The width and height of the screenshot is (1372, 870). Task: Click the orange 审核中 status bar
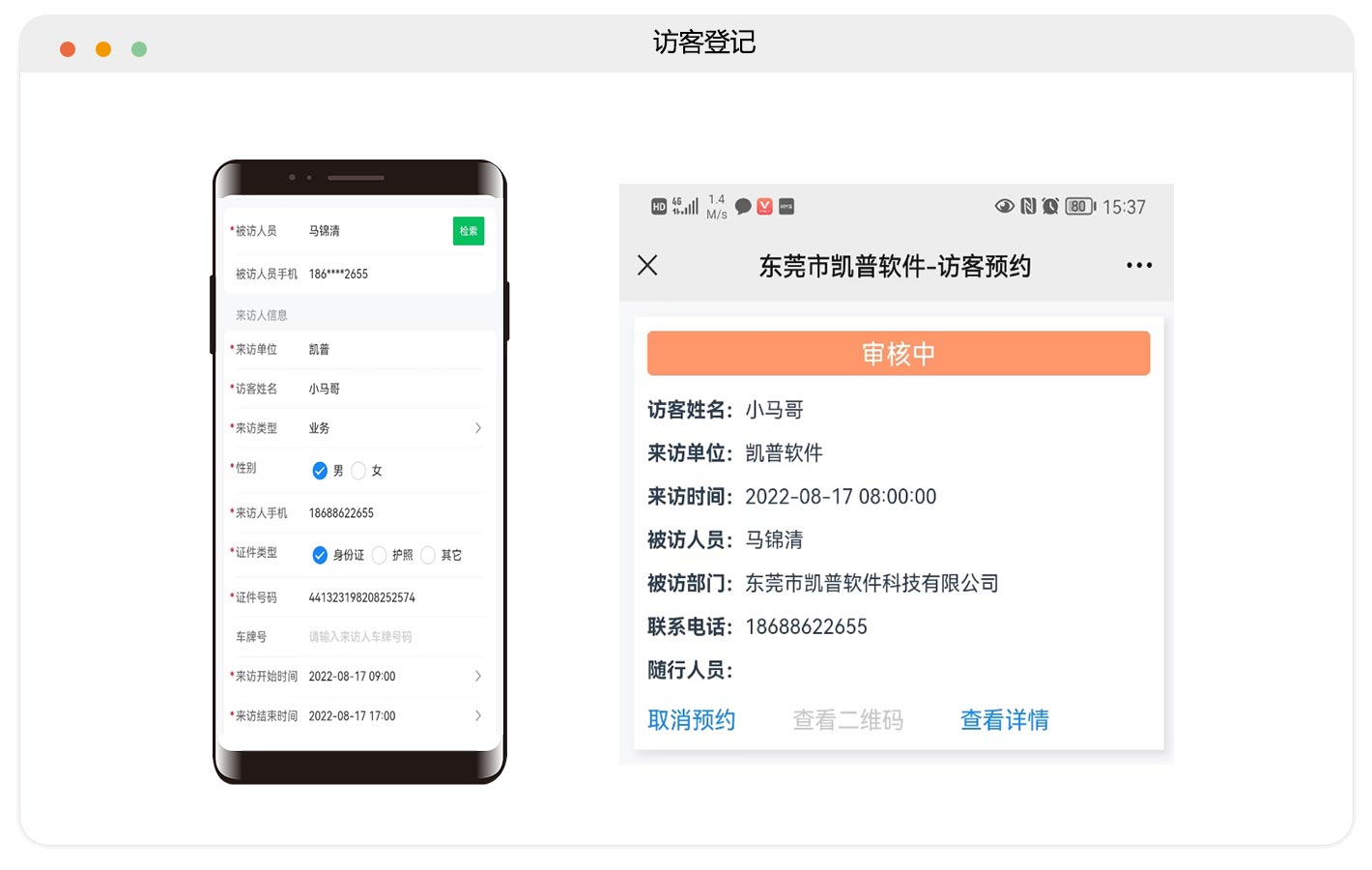click(898, 354)
